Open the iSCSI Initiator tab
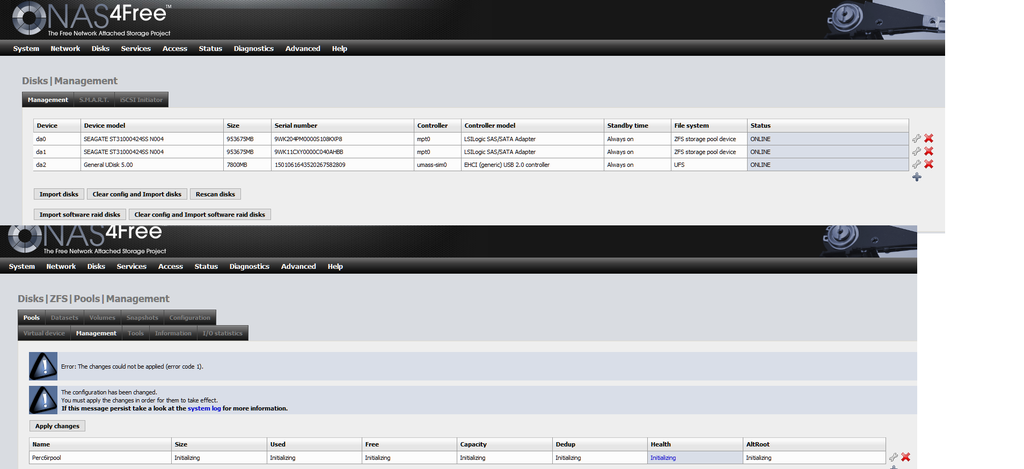 coord(142,100)
